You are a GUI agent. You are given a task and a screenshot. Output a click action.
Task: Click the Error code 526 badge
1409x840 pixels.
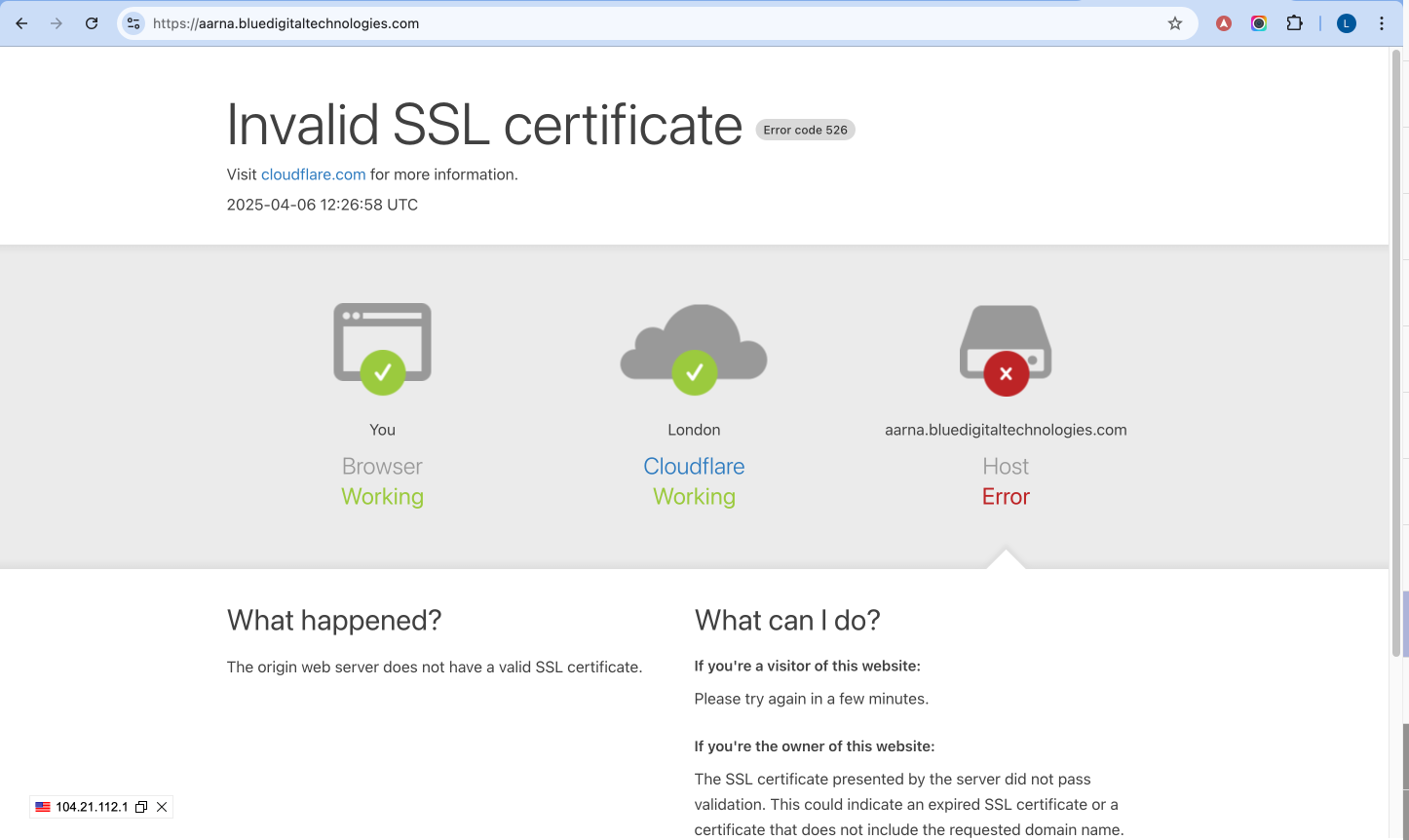805,130
